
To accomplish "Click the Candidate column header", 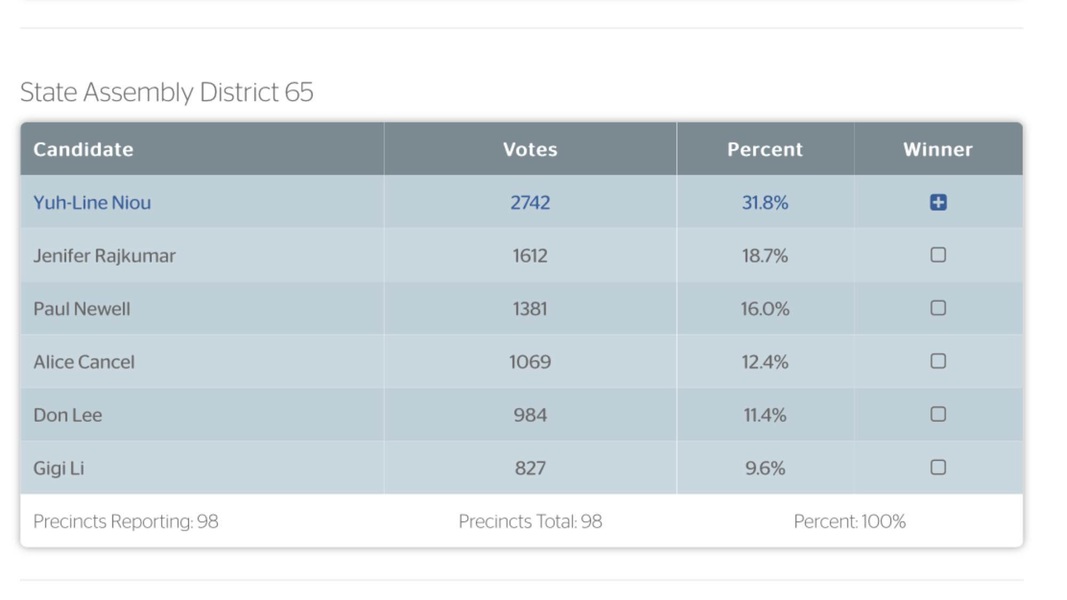I will click(83, 149).
